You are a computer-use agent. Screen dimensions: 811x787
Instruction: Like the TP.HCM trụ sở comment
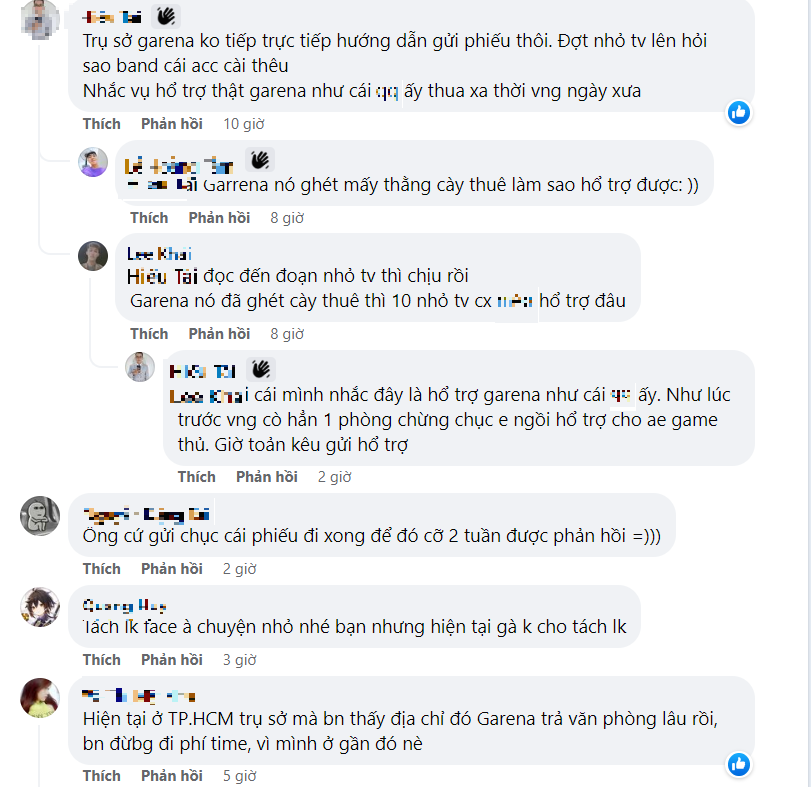pos(101,776)
